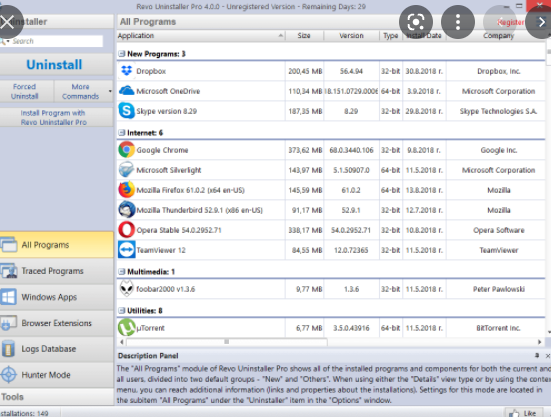Close the Description Panel
551x417 pixels.
547,356
